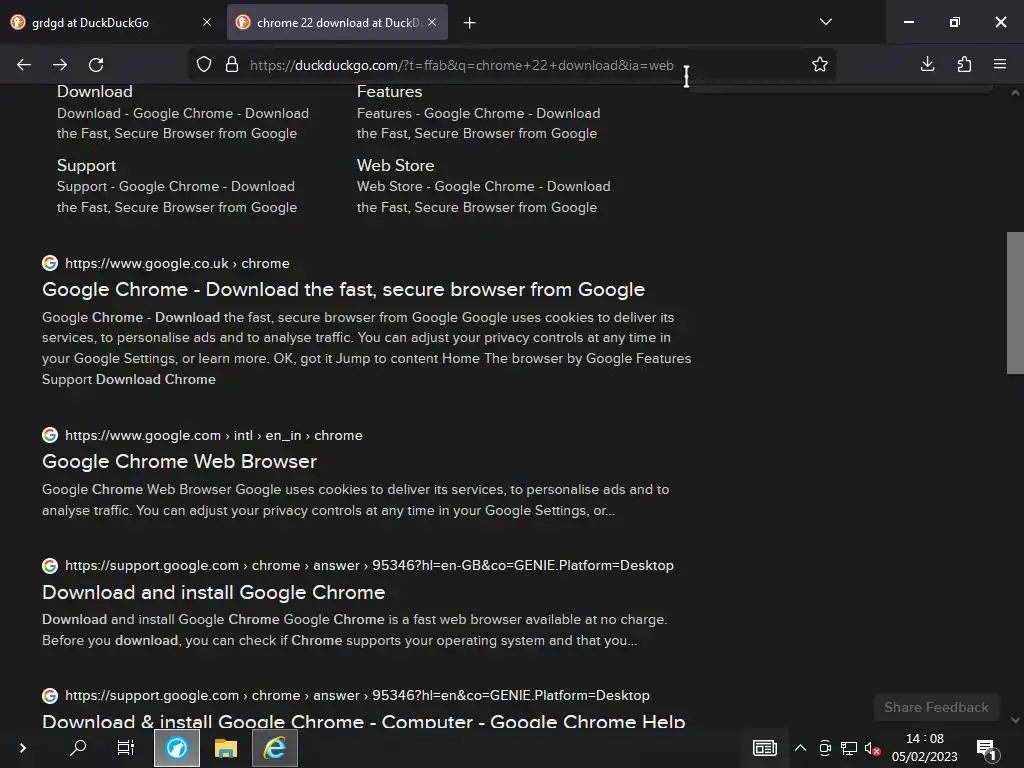Open the Download sitelink
This screenshot has width=1024, height=768.
[x=95, y=91]
